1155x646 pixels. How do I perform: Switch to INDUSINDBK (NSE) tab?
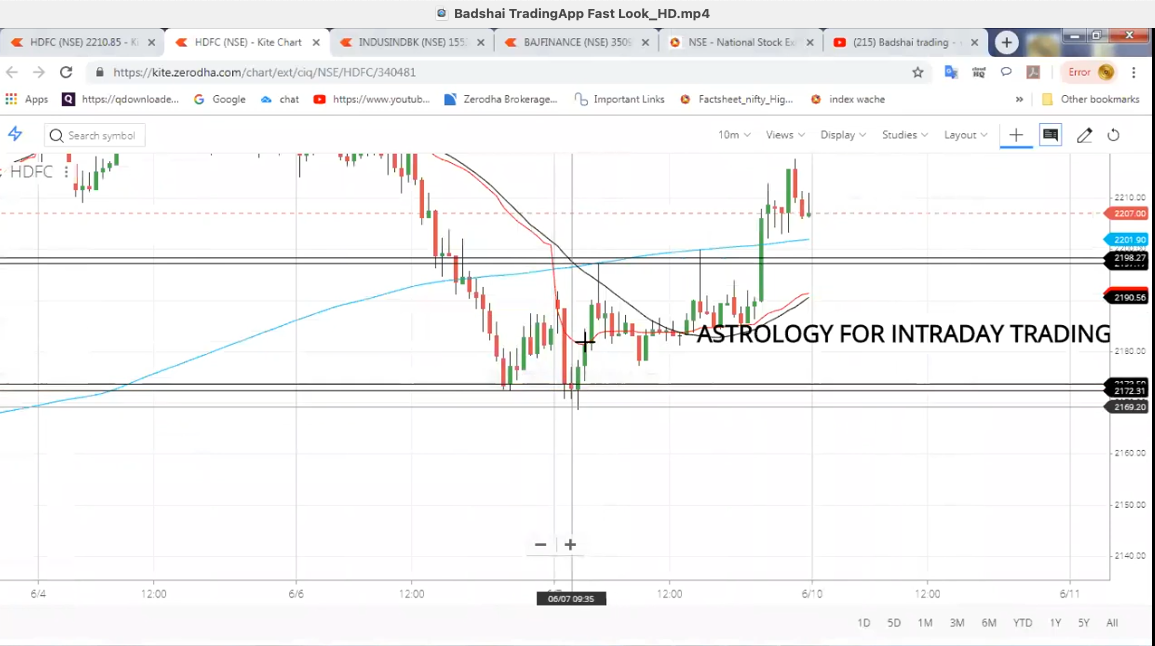pyautogui.click(x=410, y=43)
